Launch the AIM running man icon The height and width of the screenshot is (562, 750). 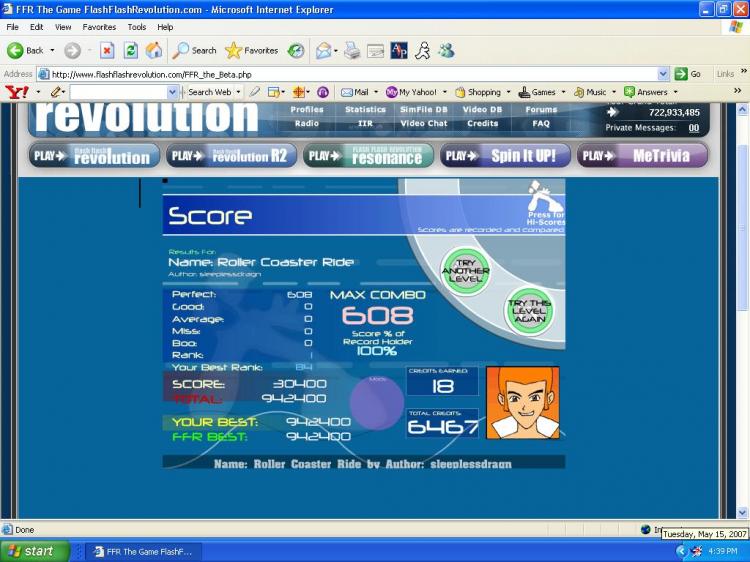point(422,50)
